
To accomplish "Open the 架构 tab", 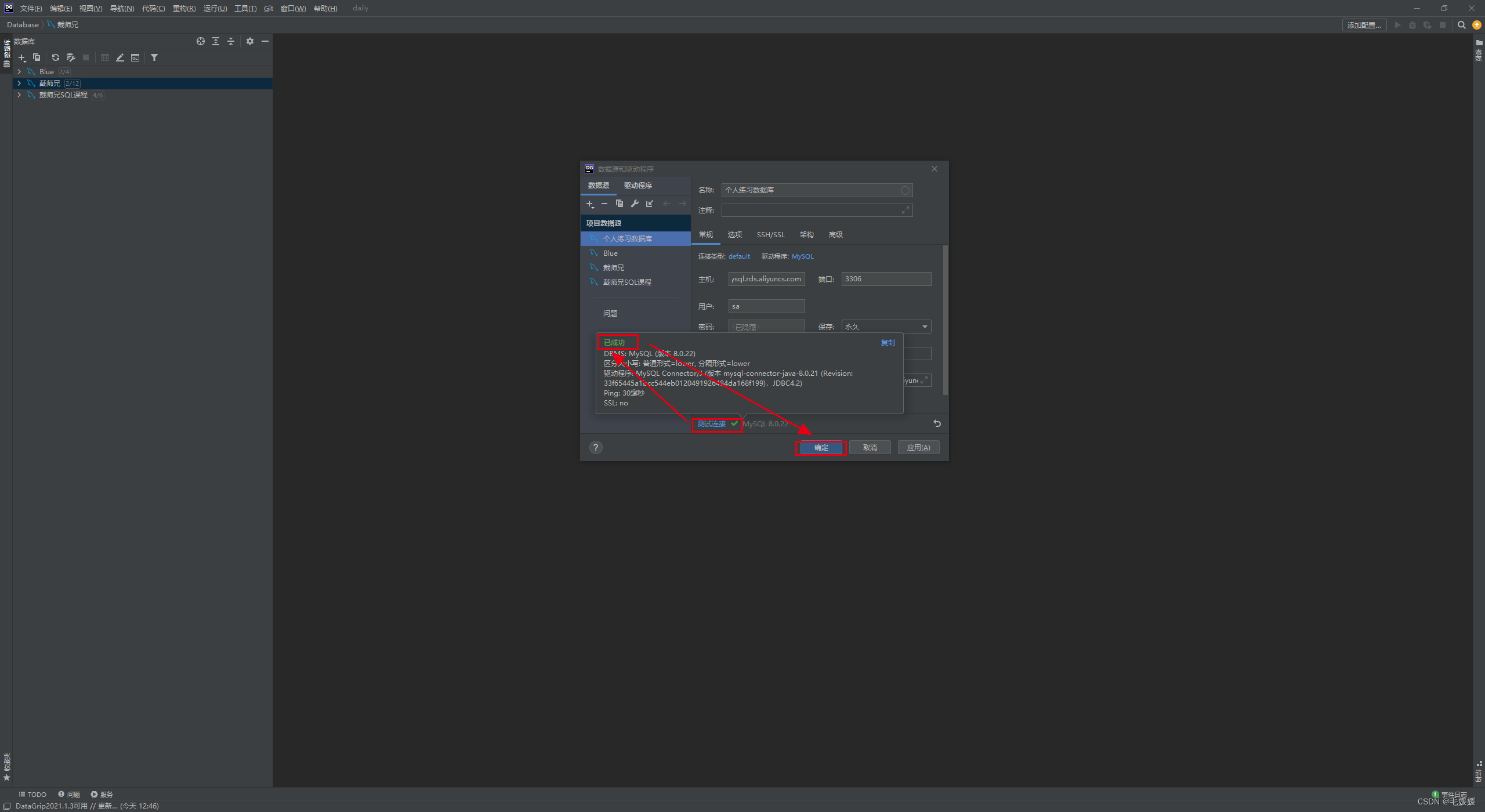I will point(806,234).
